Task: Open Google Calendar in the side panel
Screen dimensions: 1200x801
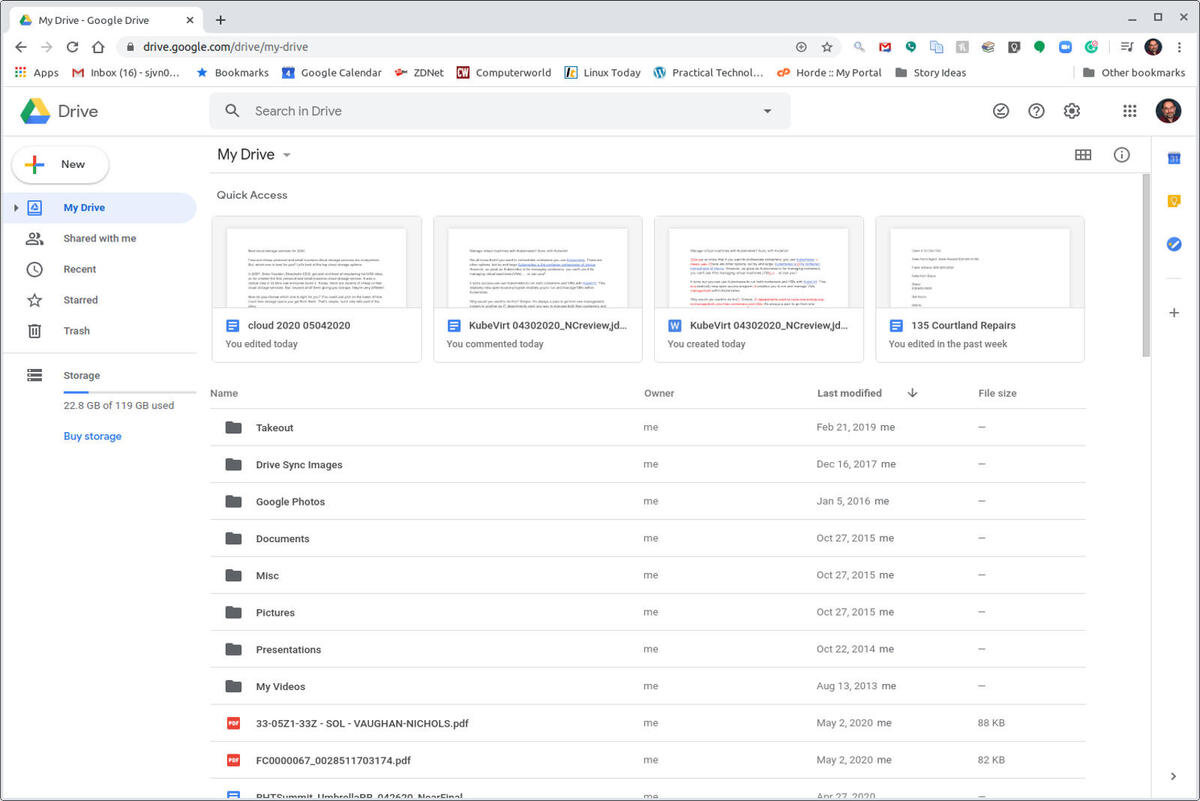Action: coord(1173,157)
